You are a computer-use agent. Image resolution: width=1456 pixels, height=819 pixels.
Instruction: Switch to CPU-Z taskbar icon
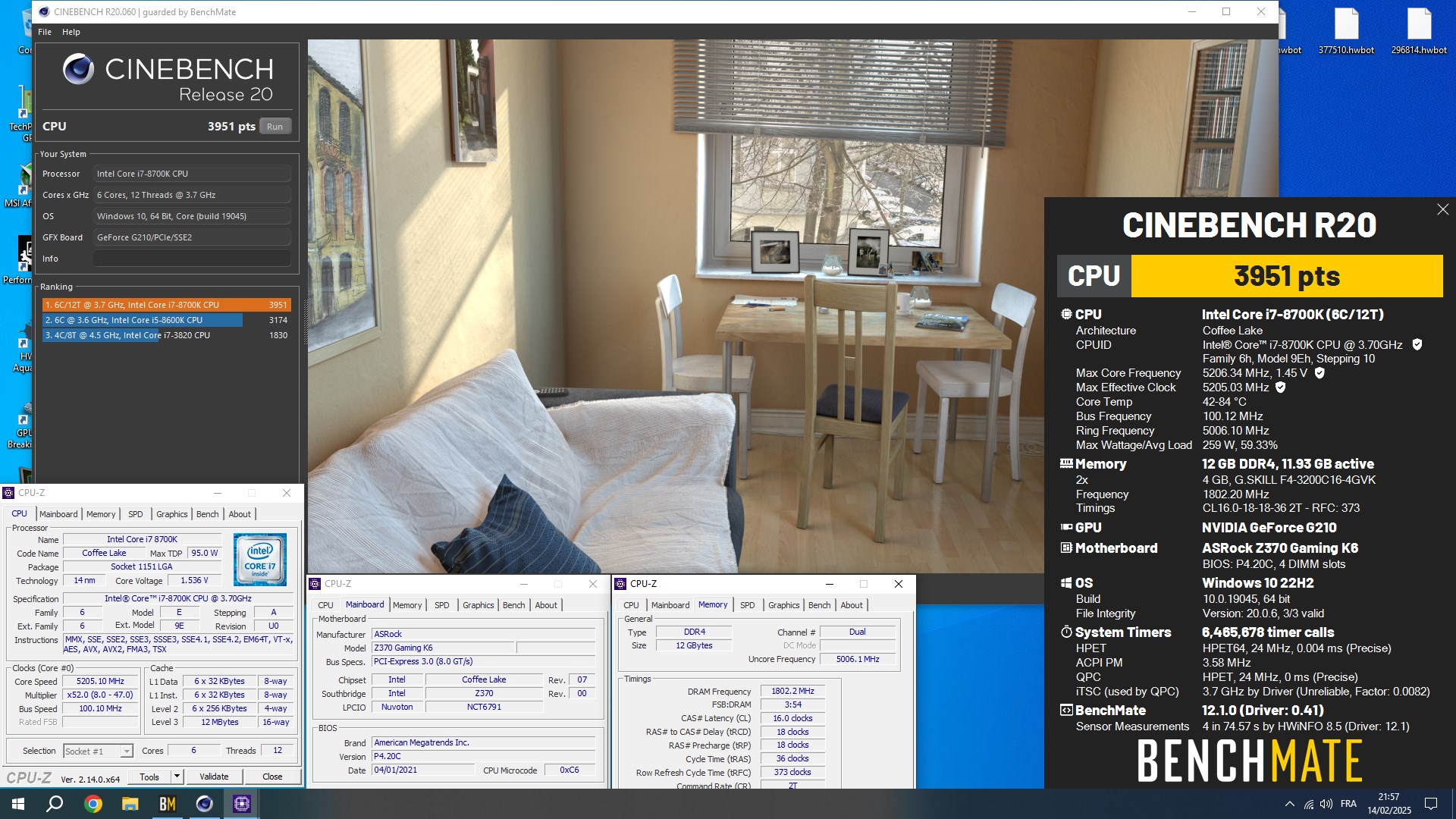(x=241, y=804)
